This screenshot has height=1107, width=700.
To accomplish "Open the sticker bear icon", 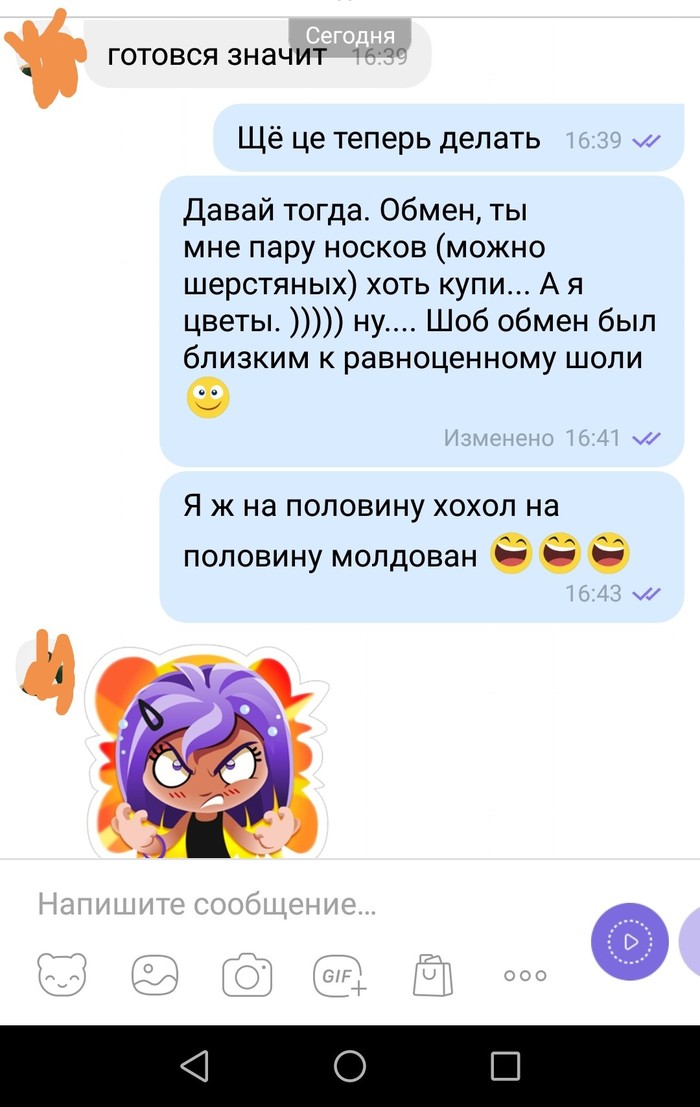I will [x=62, y=974].
